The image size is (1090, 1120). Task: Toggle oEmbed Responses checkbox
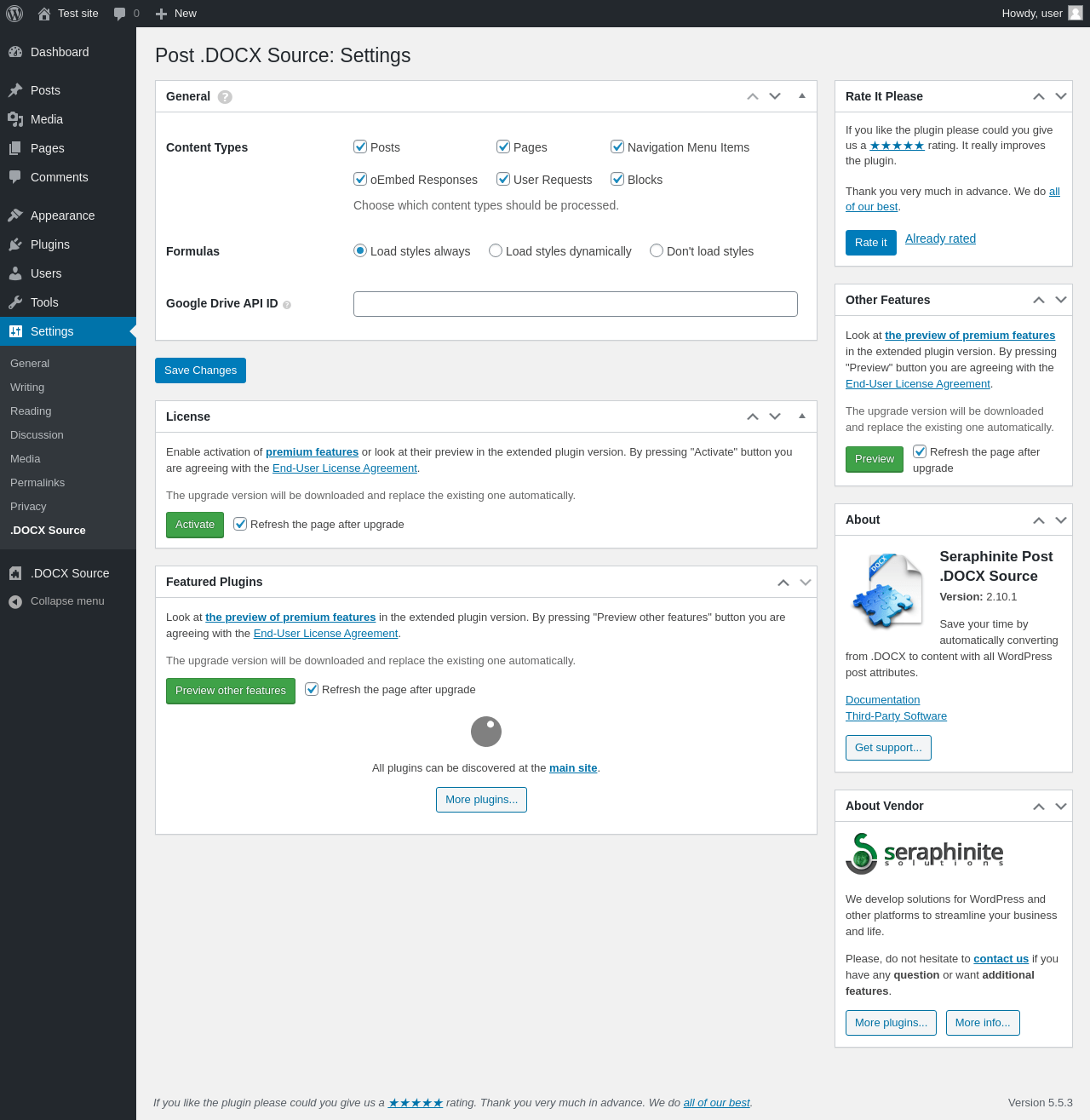360,179
